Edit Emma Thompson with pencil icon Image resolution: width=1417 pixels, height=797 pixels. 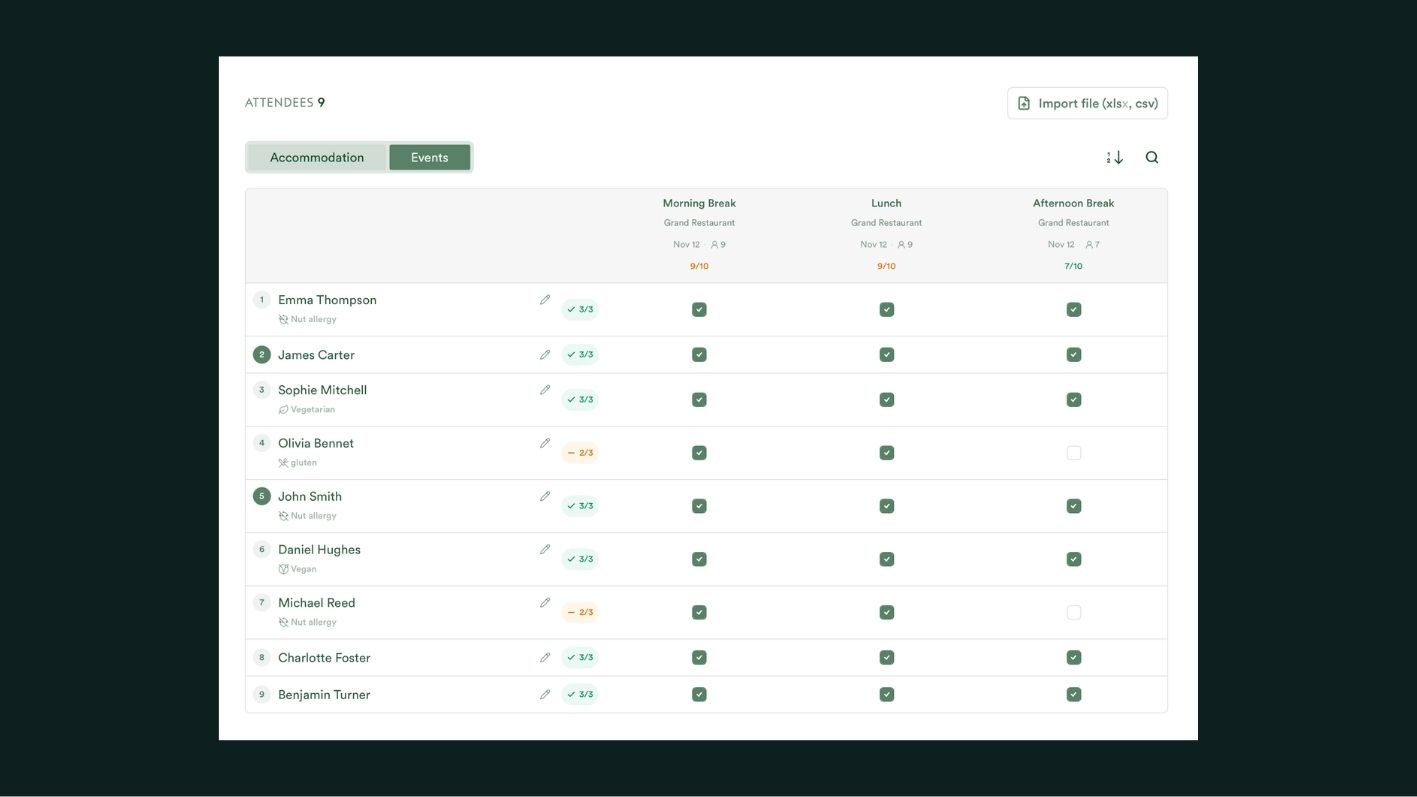click(x=545, y=299)
